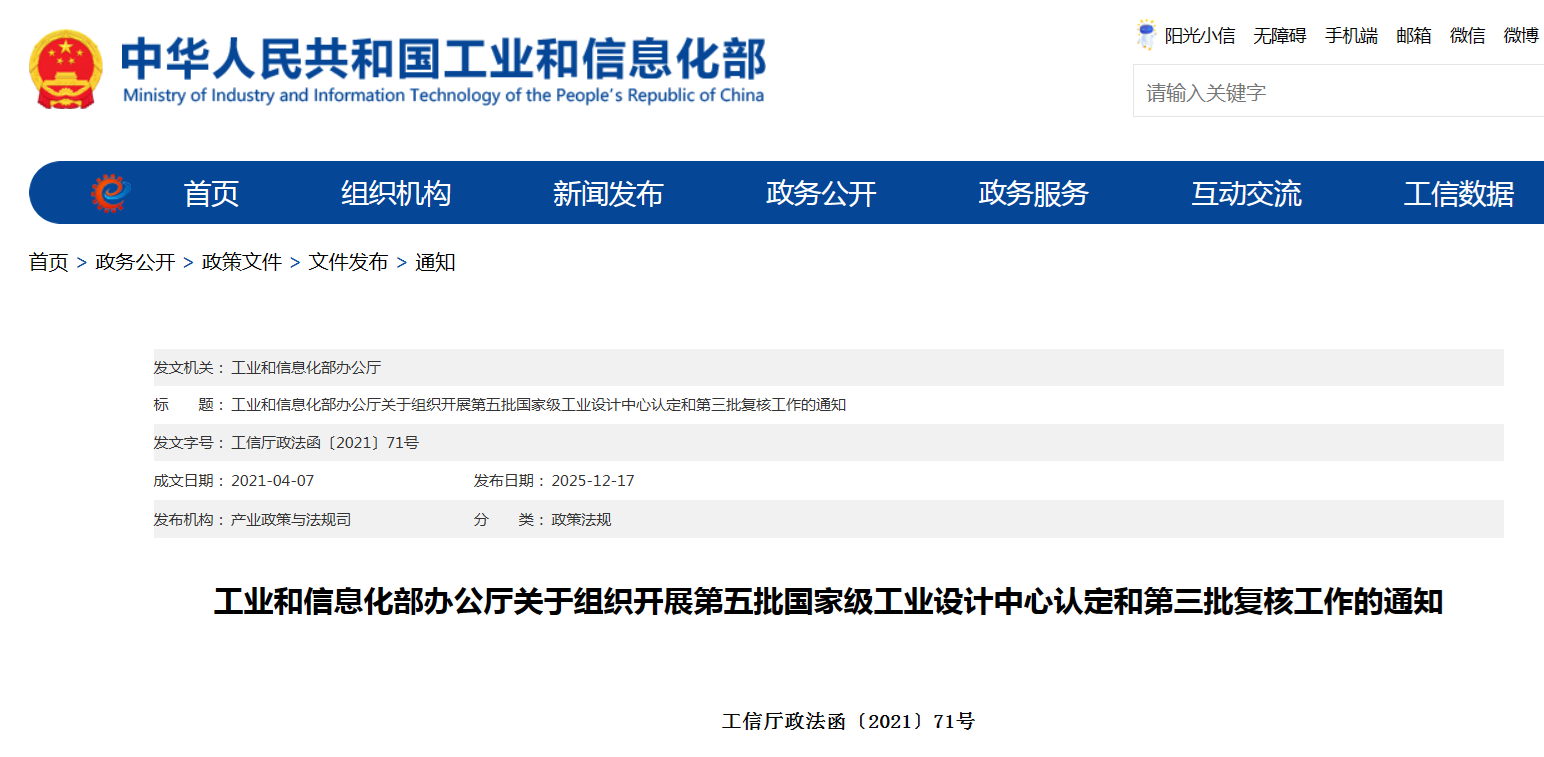Click the Sunshine Xiaoxin robot icon
This screenshot has height=757, width=1544.
[1146, 35]
